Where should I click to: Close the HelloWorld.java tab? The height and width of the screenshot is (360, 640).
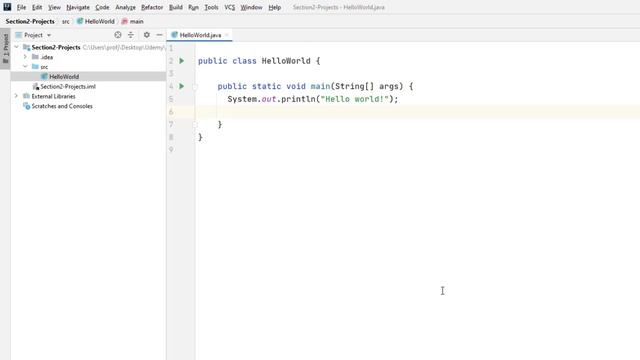coord(227,35)
